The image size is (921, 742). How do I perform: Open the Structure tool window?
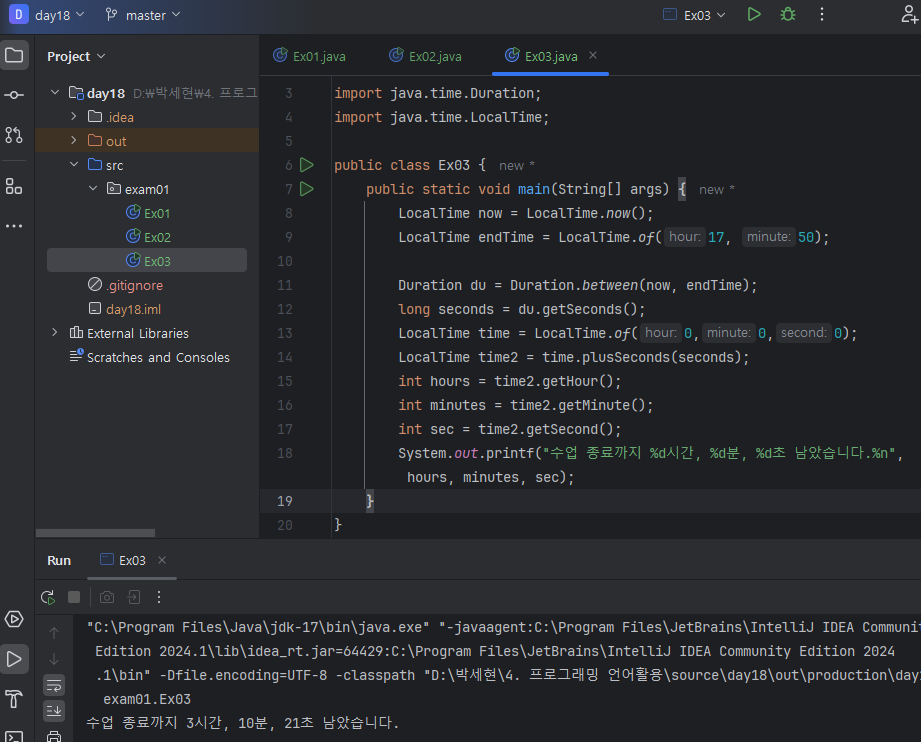click(14, 186)
